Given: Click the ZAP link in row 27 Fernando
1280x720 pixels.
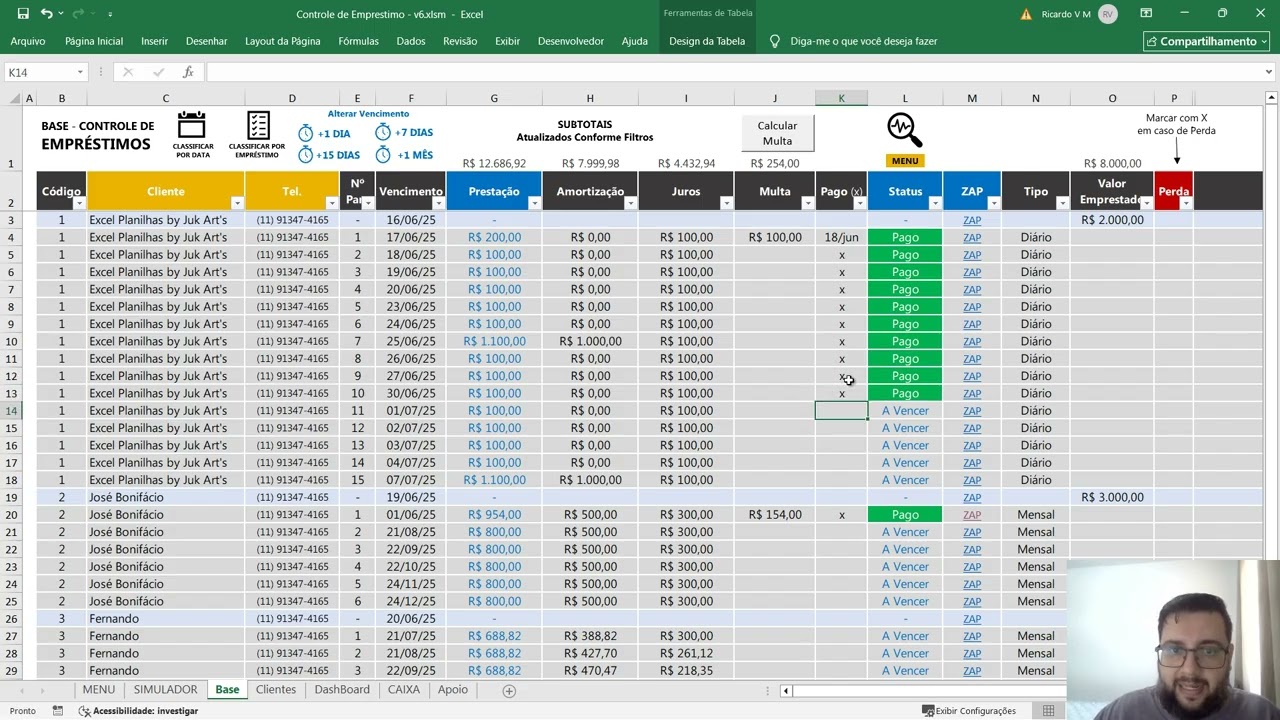Looking at the screenshot, I should coord(972,636).
